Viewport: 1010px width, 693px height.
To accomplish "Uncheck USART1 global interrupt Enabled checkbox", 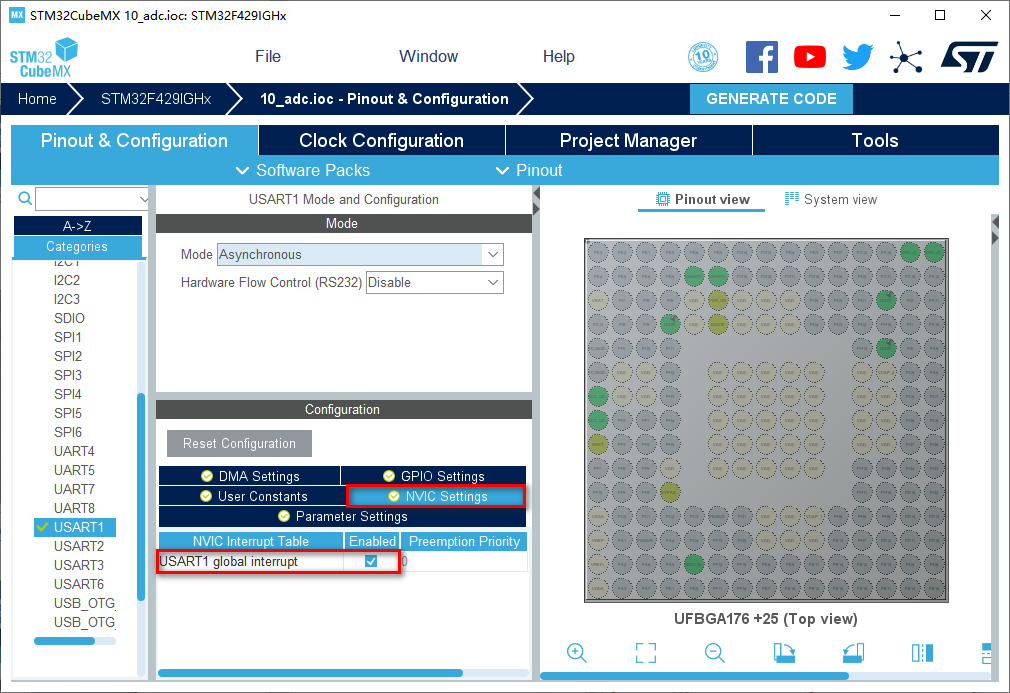I will pyautogui.click(x=371, y=562).
